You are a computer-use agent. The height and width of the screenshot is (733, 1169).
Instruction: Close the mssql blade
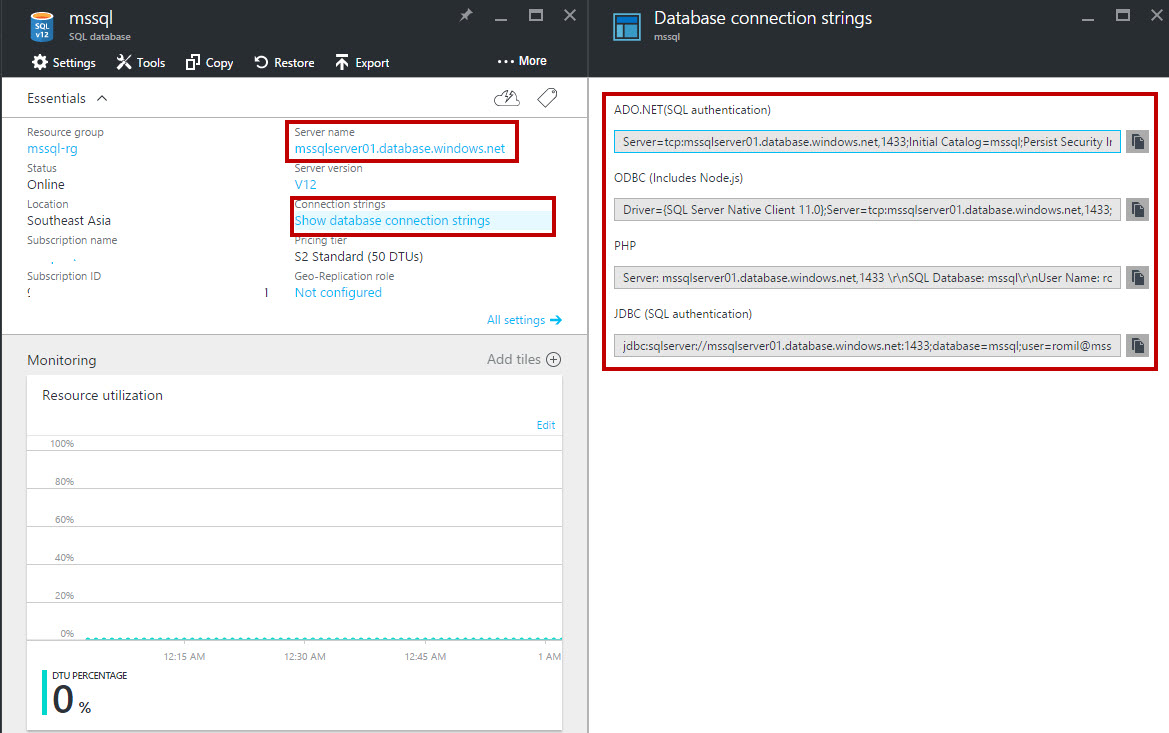click(x=570, y=15)
